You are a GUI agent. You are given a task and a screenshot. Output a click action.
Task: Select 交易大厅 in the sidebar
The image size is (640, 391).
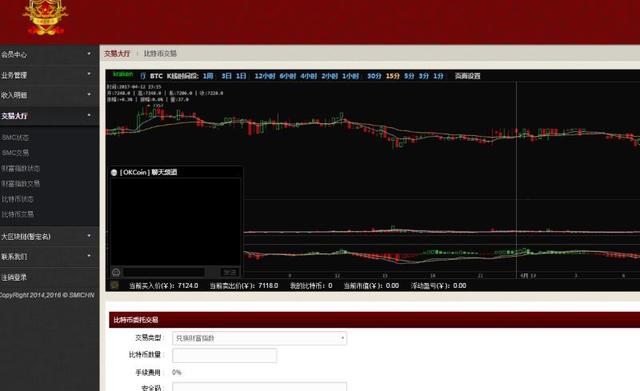[x=14, y=116]
